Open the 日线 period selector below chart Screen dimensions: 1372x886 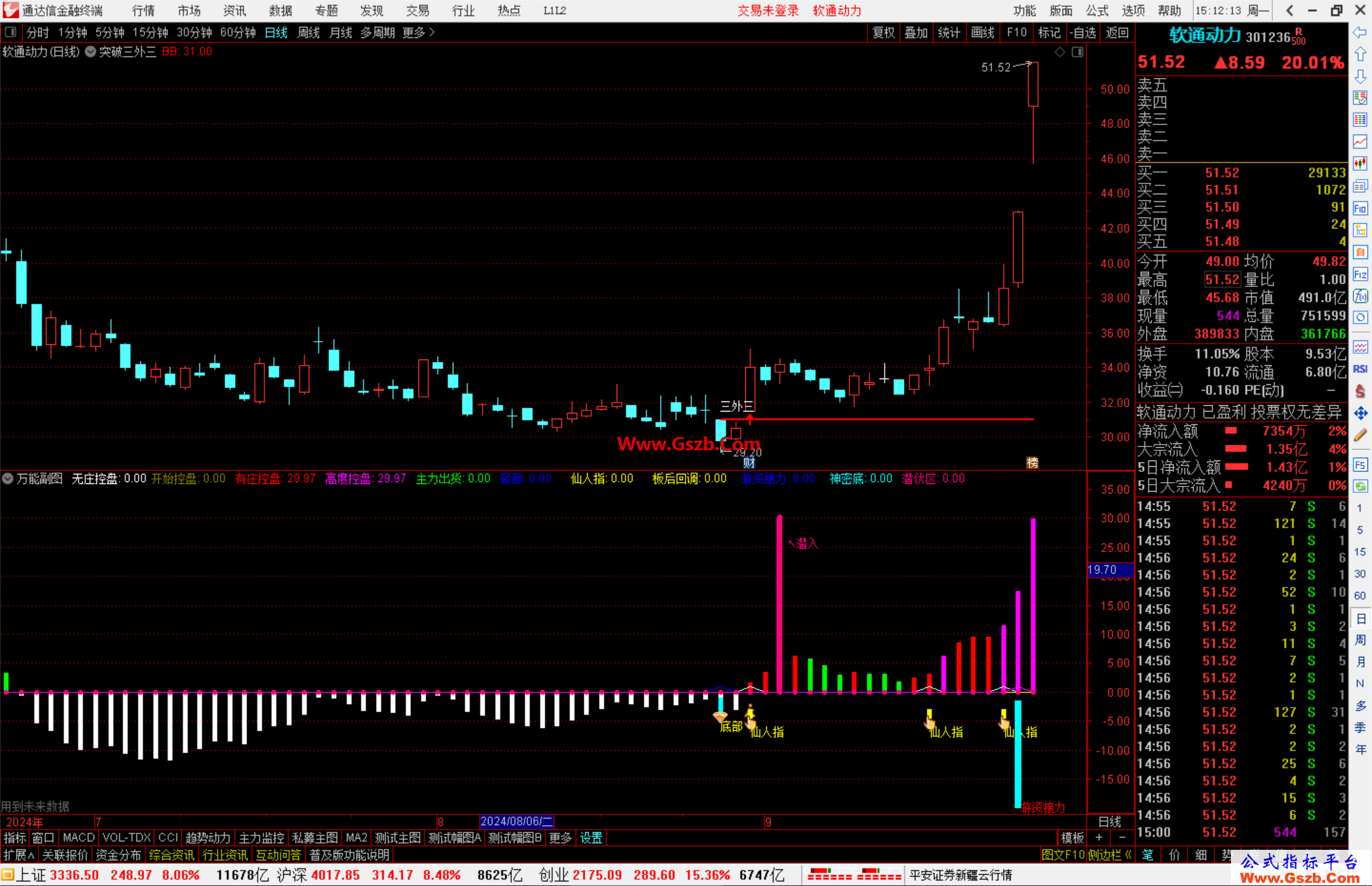[x=1110, y=821]
